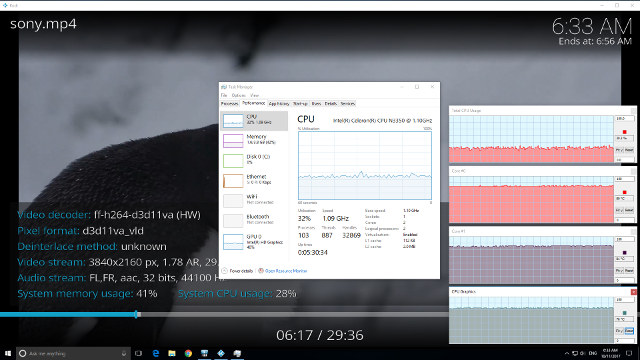640x360 pixels.
Task: Collapse Task Manager with Fewer details
Action: click(x=238, y=271)
